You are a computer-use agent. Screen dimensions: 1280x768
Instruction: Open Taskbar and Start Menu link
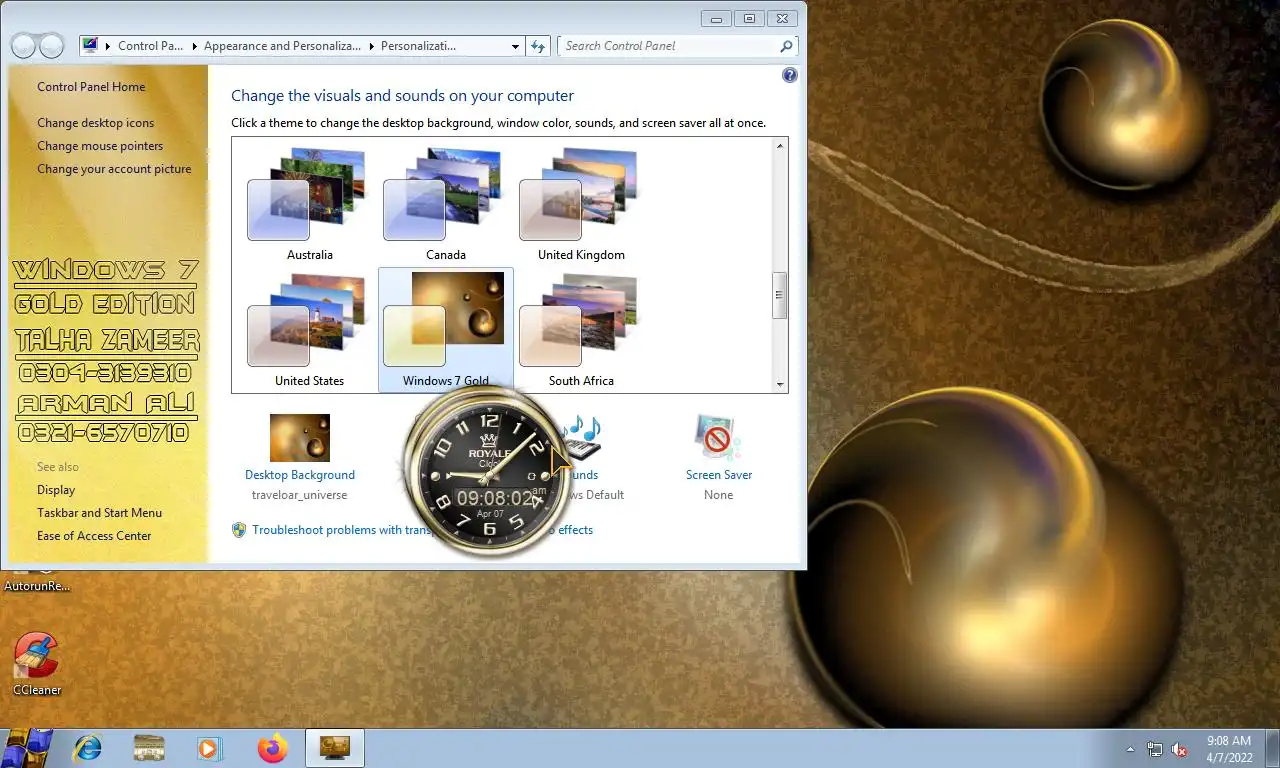(x=99, y=513)
